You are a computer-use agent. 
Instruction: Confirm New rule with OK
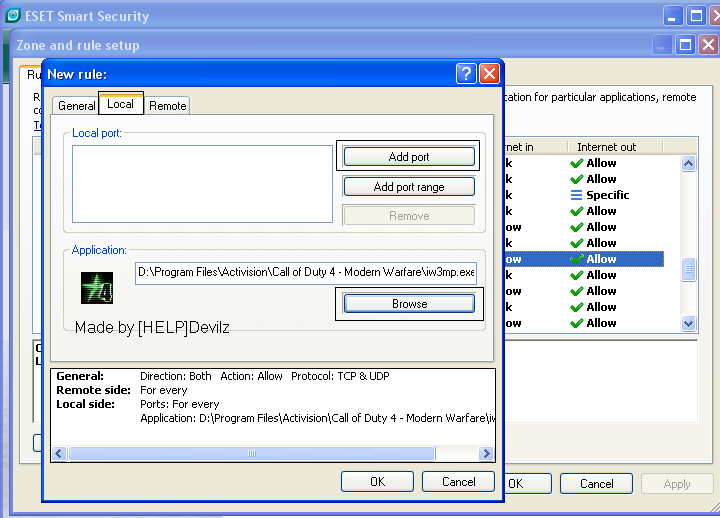coord(377,481)
